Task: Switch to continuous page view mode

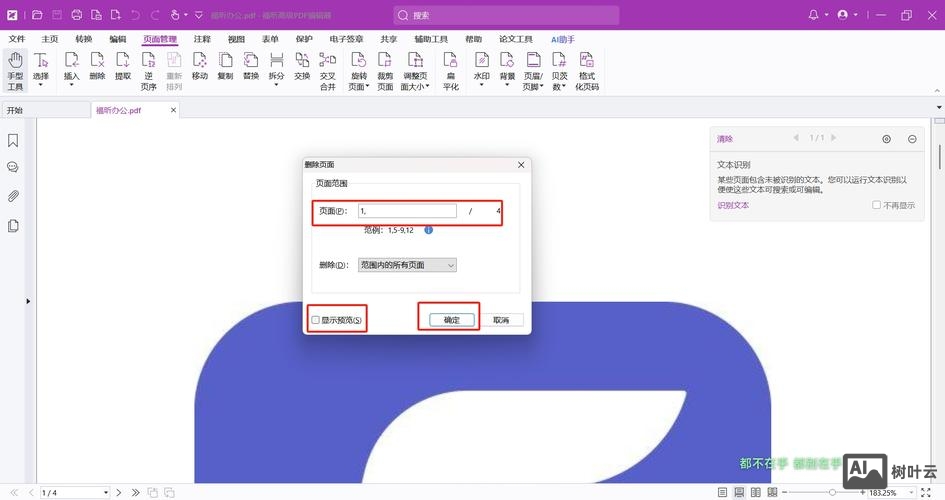Action: [739, 492]
